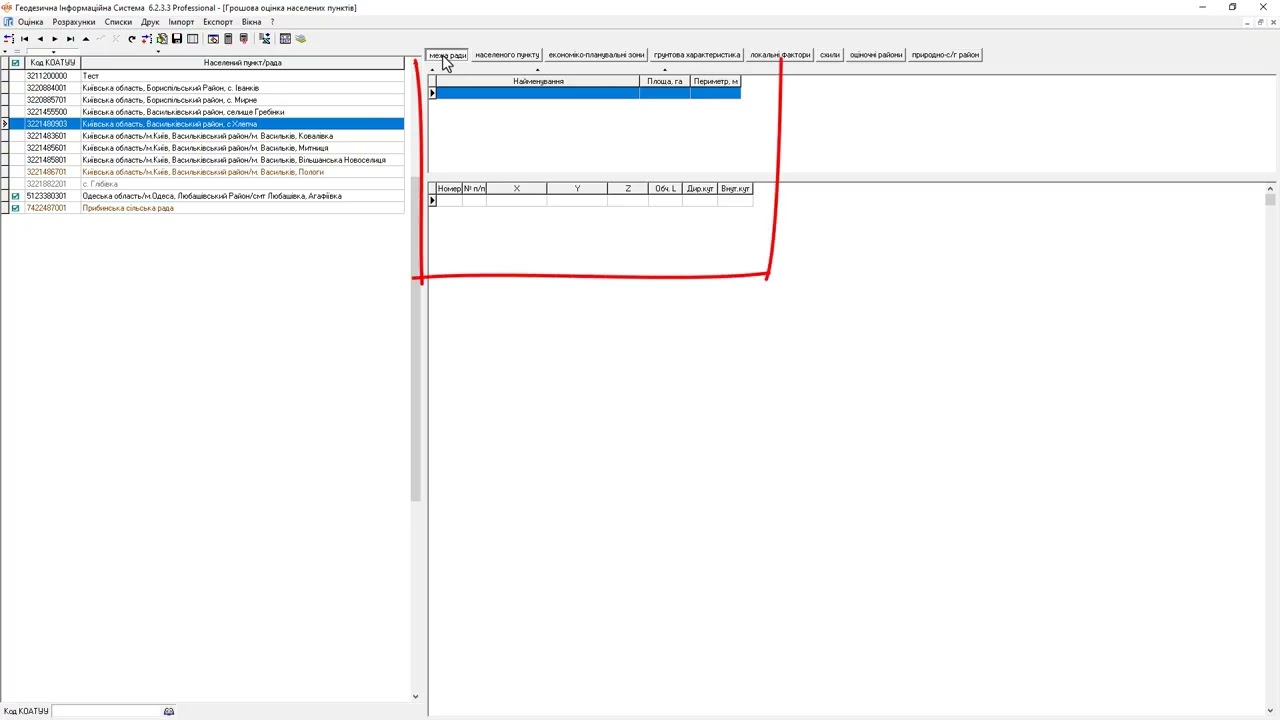The image size is (1280, 720).
Task: Open the Списки menu
Action: click(x=118, y=22)
